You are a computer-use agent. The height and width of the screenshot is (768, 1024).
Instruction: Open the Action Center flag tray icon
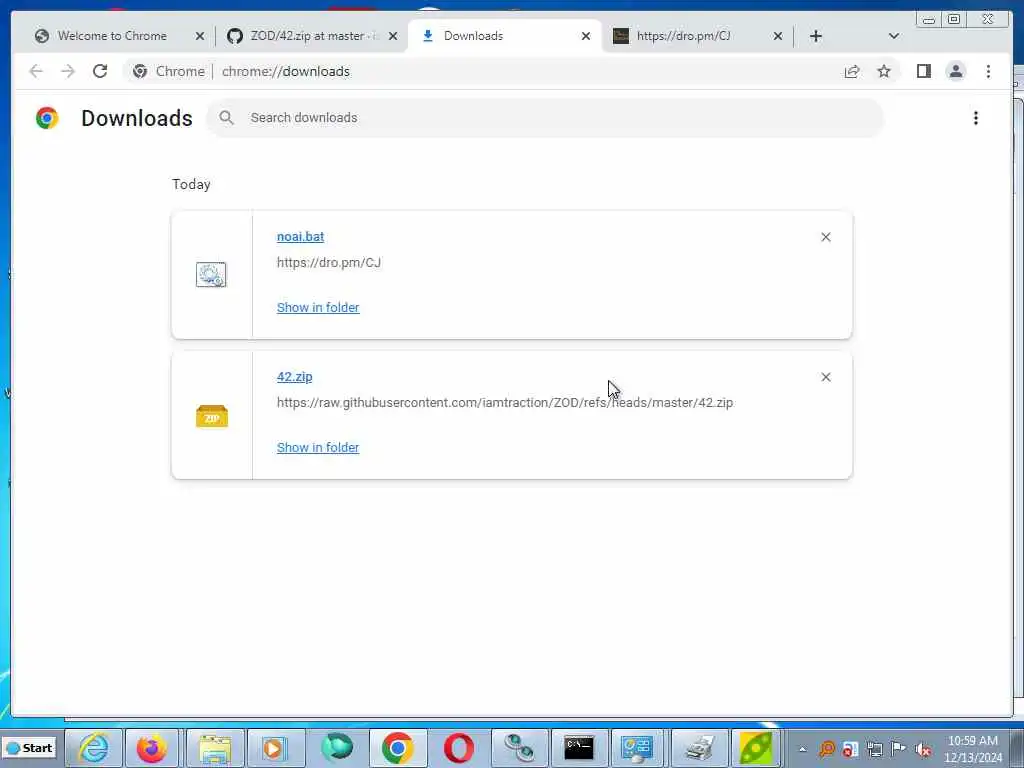click(x=899, y=749)
